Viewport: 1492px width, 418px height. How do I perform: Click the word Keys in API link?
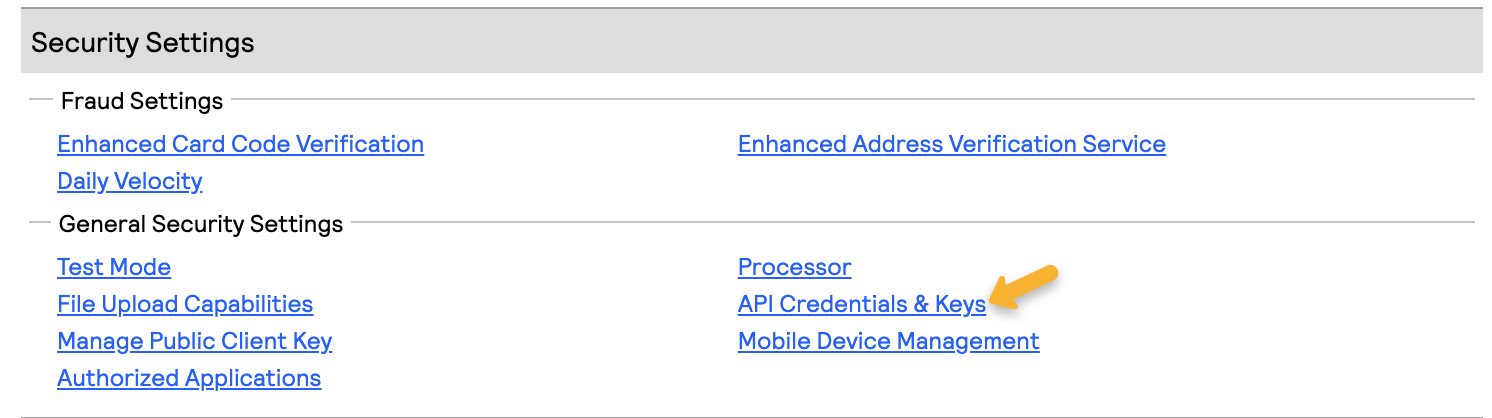(x=960, y=304)
